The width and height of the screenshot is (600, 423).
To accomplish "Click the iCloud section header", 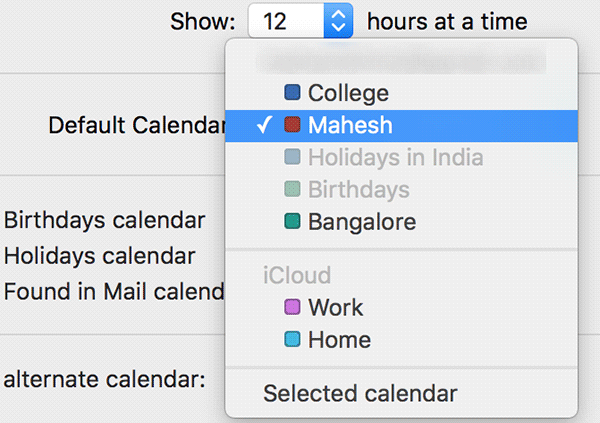I will [297, 275].
